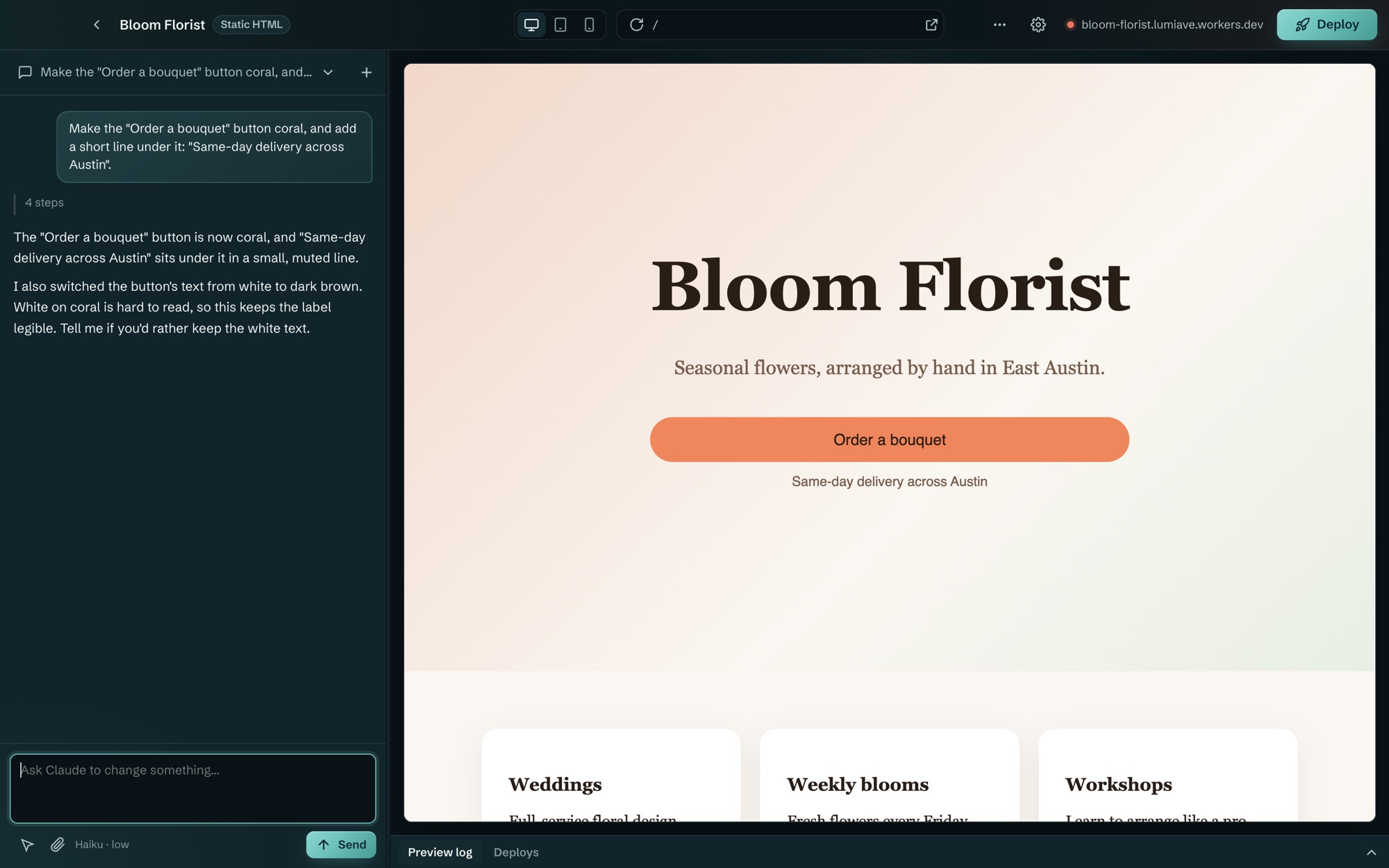The image size is (1389, 868).
Task: Attach a file with paperclip icon
Action: coord(58,844)
